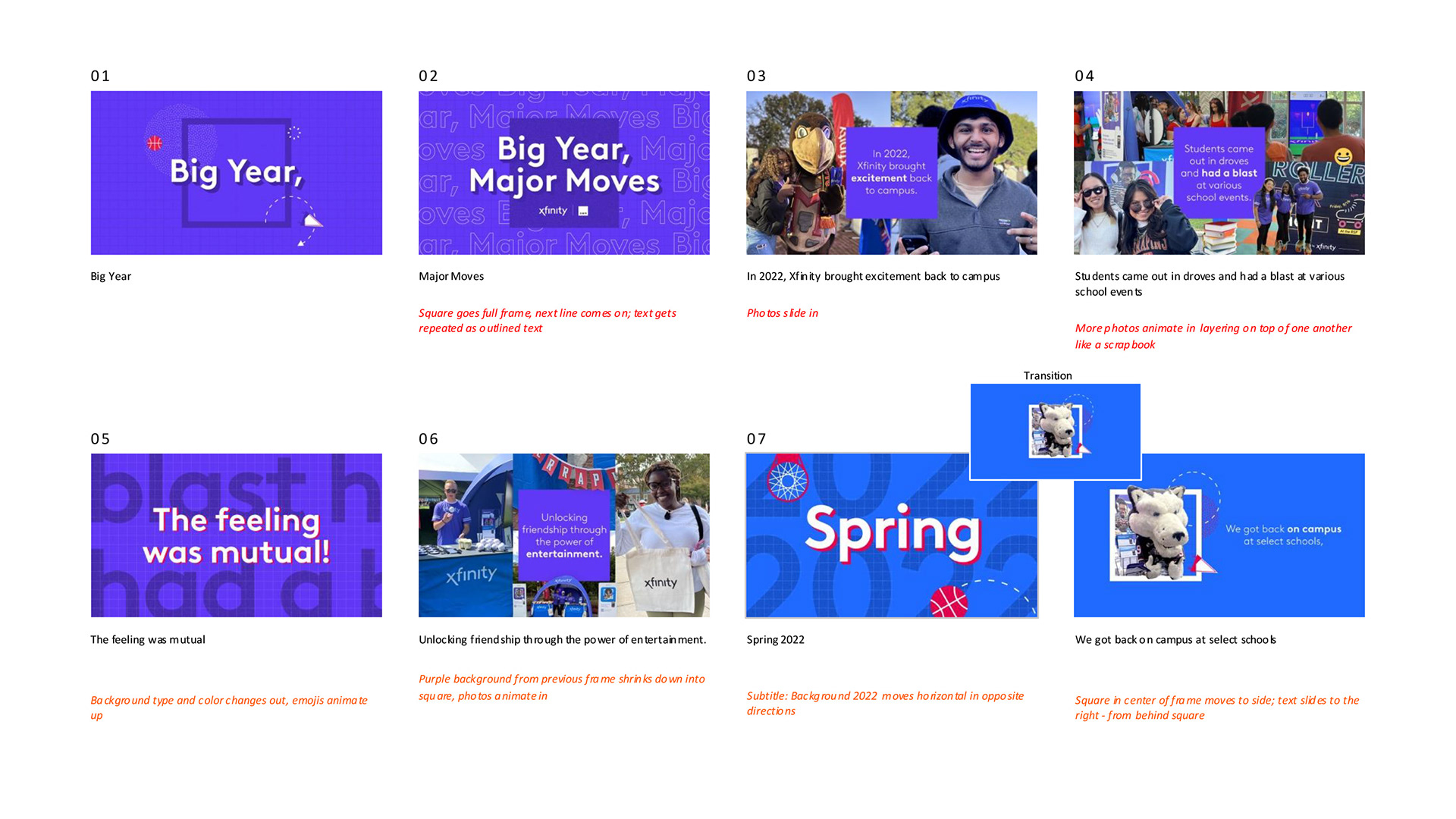Select black caption 'Unlocking friendship through the power...'
This screenshot has height=819, width=1456.
[563, 639]
